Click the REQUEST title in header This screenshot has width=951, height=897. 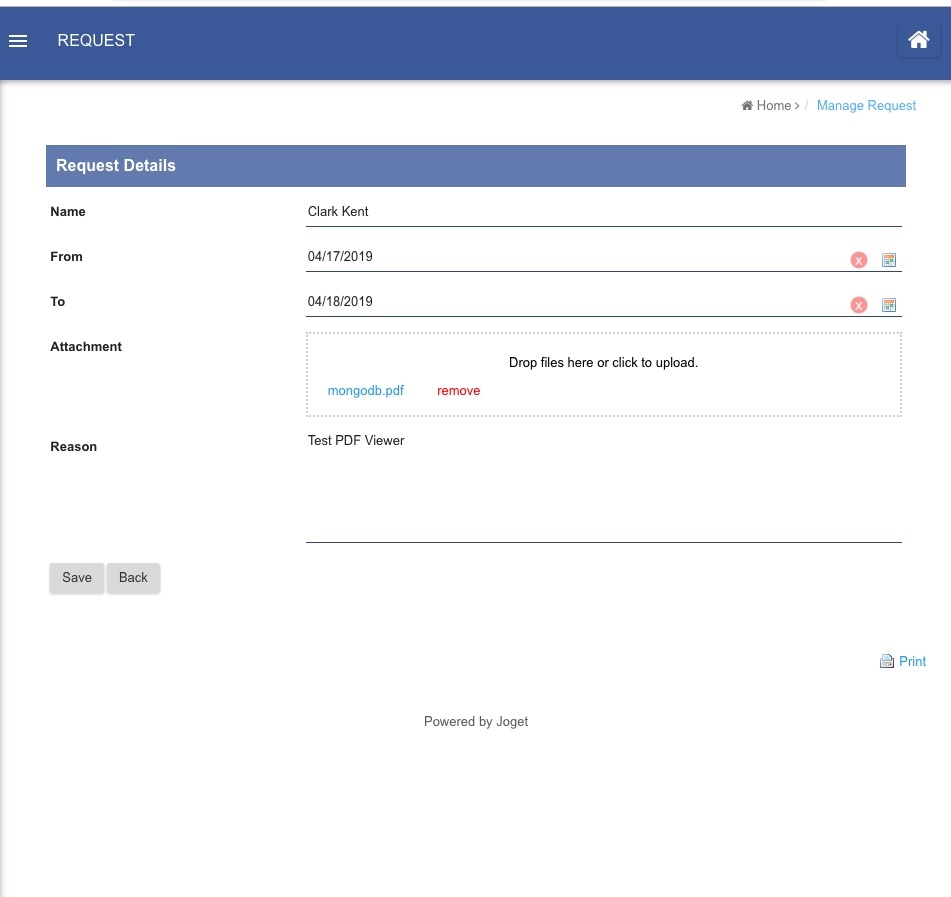click(96, 41)
